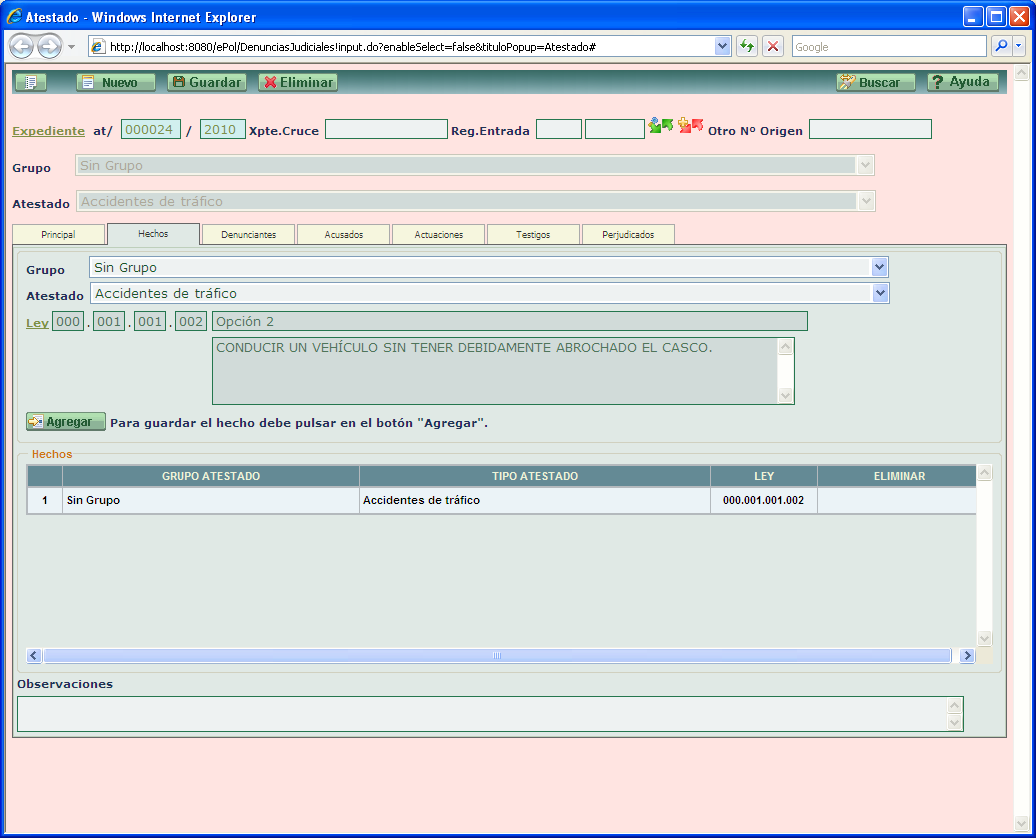Expand the Grupo dropdown in Hechos tab
This screenshot has height=838, width=1036.
click(x=880, y=267)
